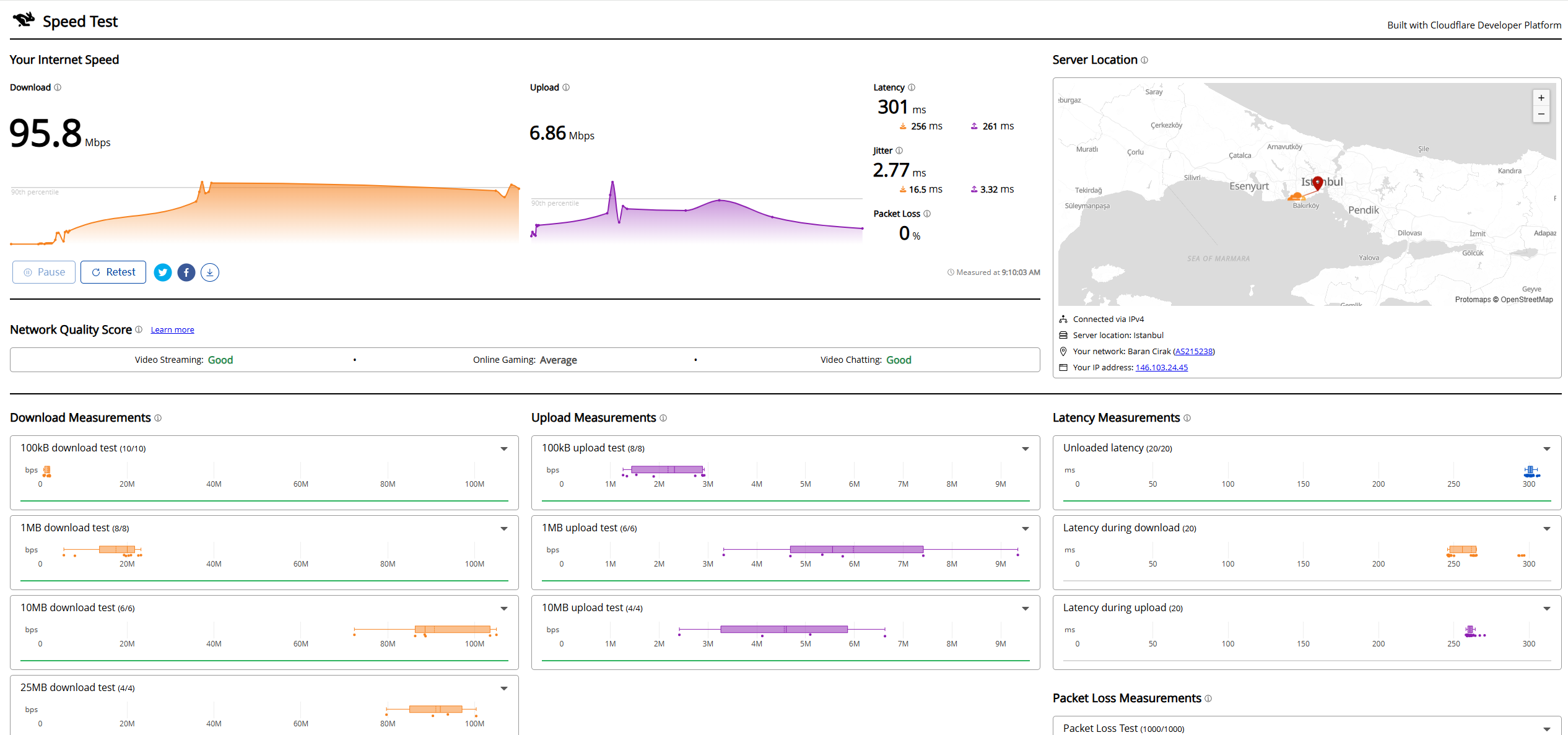The width and height of the screenshot is (1568, 735).
Task: Pause the running speed test
Action: pyautogui.click(x=44, y=272)
